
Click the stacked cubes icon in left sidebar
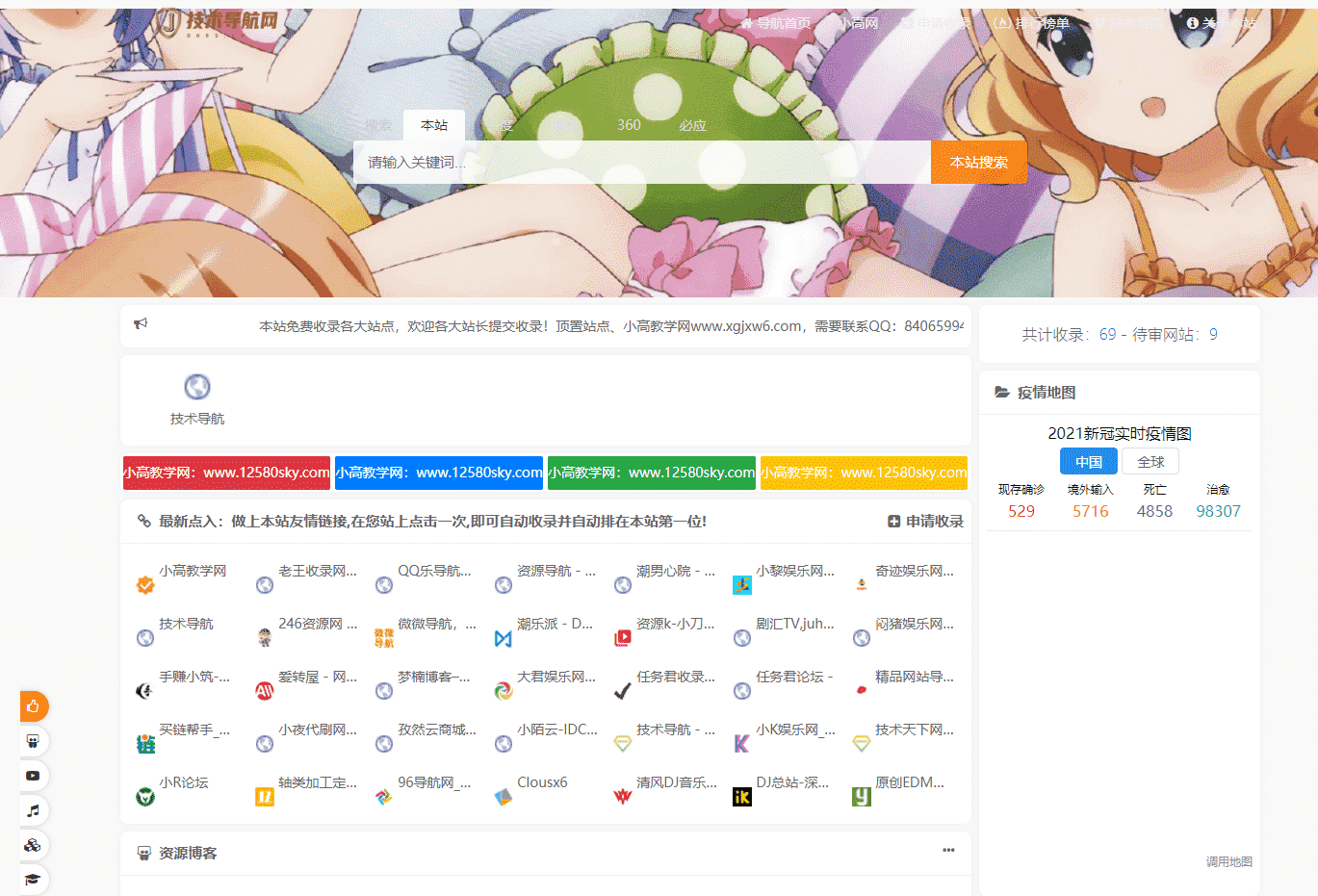click(33, 845)
